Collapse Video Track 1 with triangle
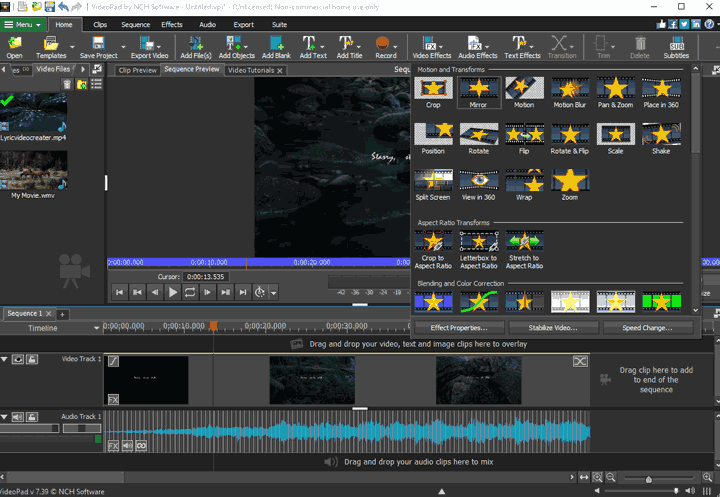The height and width of the screenshot is (497, 720). [6, 359]
